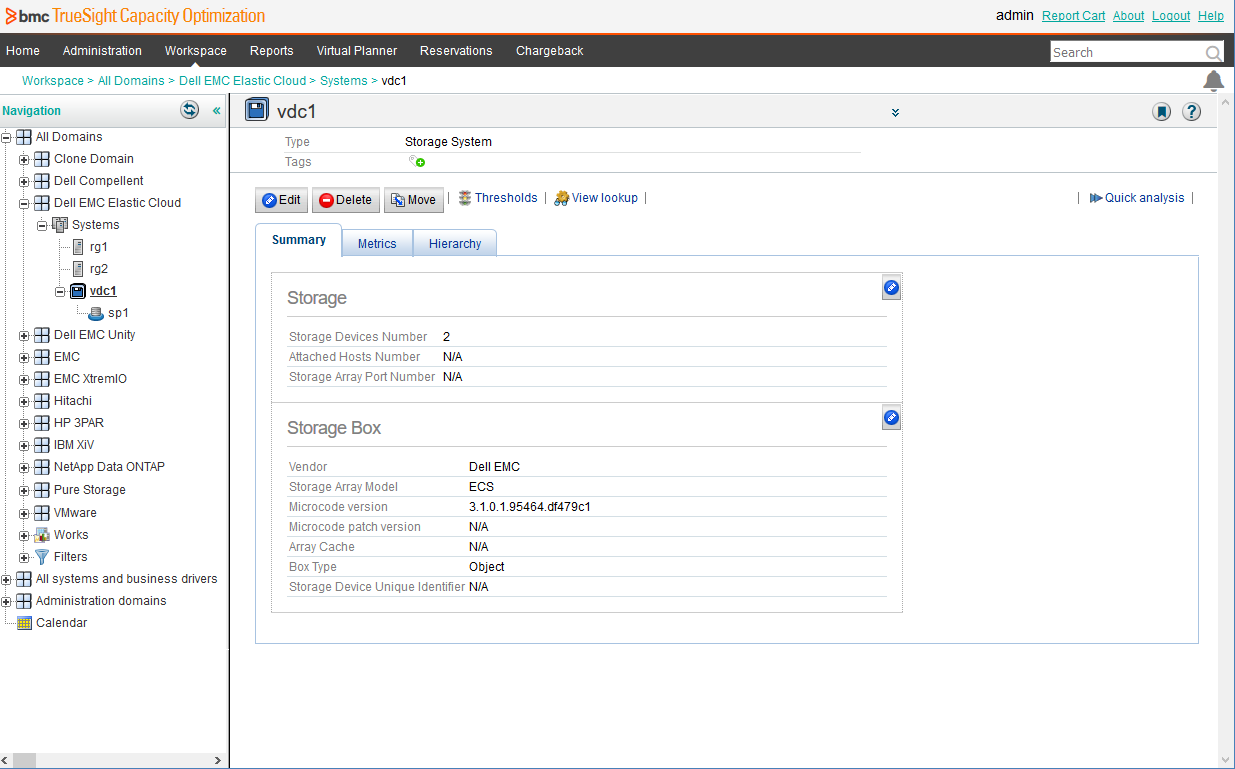
Task: Click the add tag icon
Action: tap(417, 161)
